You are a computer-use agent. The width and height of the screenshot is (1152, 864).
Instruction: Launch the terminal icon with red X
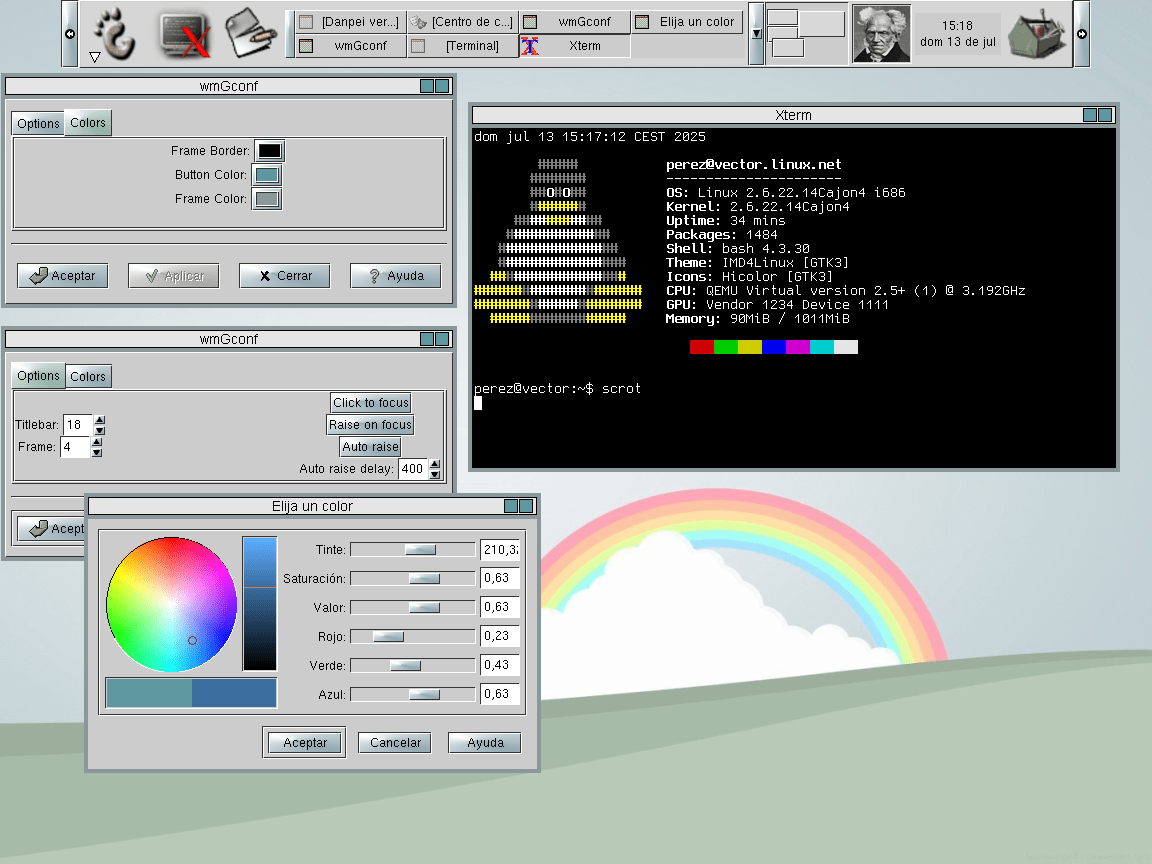(185, 34)
